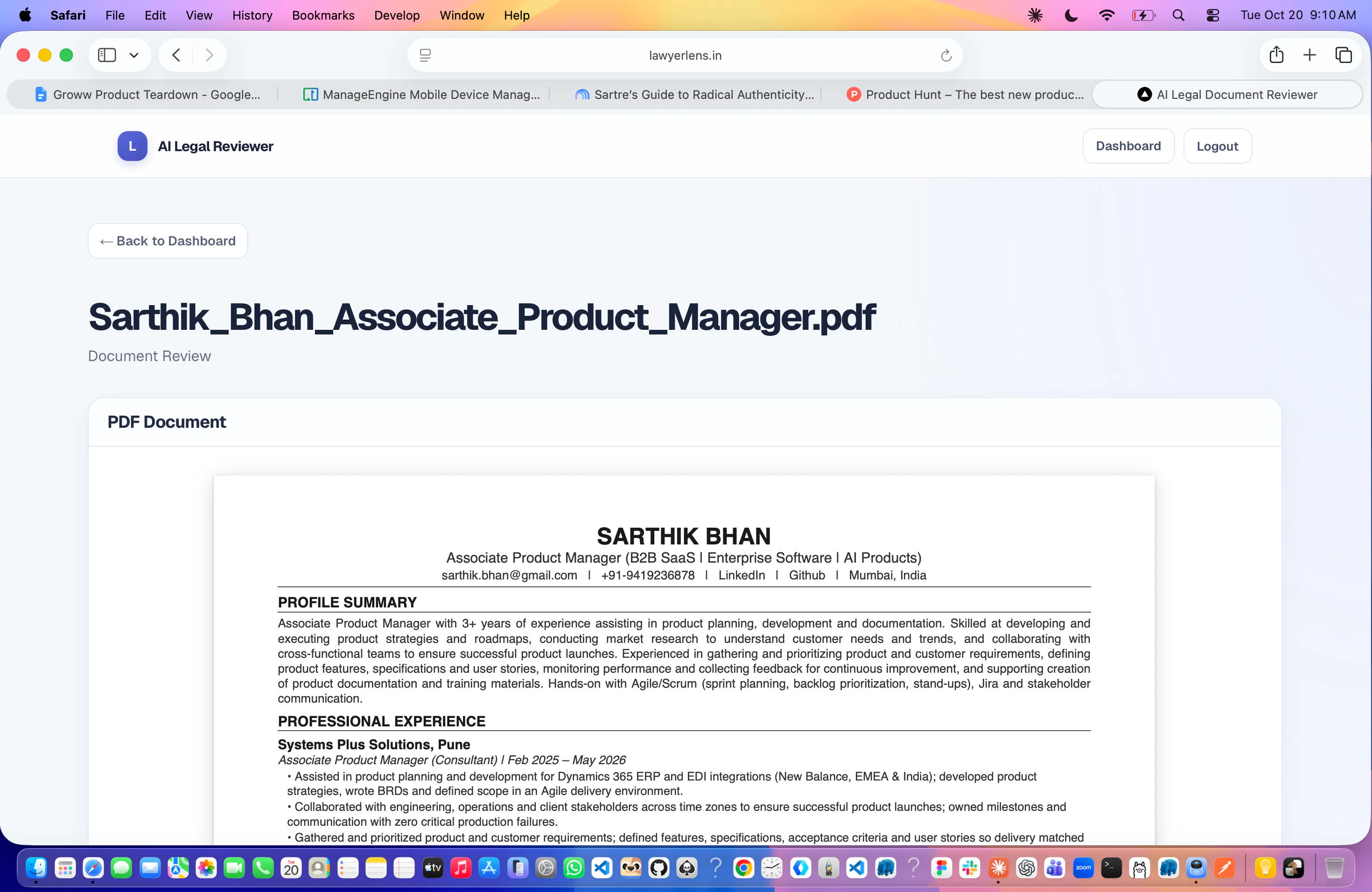Image resolution: width=1372 pixels, height=892 pixels.
Task: Click the Github link in resume
Action: click(x=806, y=575)
